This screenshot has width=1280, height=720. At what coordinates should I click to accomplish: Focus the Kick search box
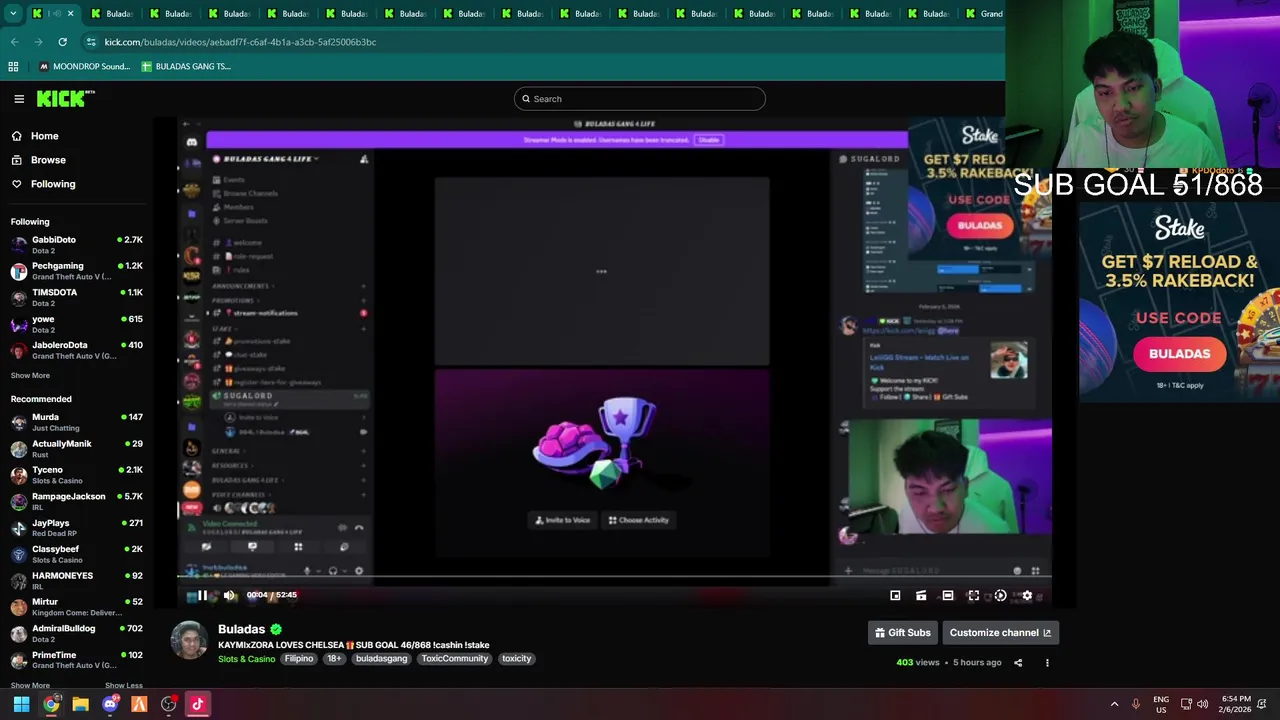point(640,99)
